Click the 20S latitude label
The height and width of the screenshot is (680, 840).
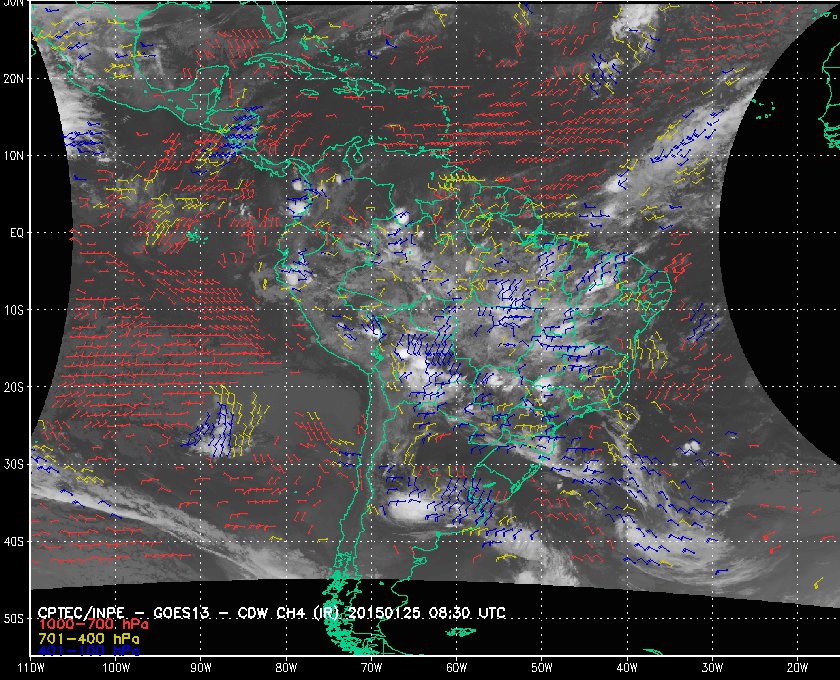(x=14, y=387)
